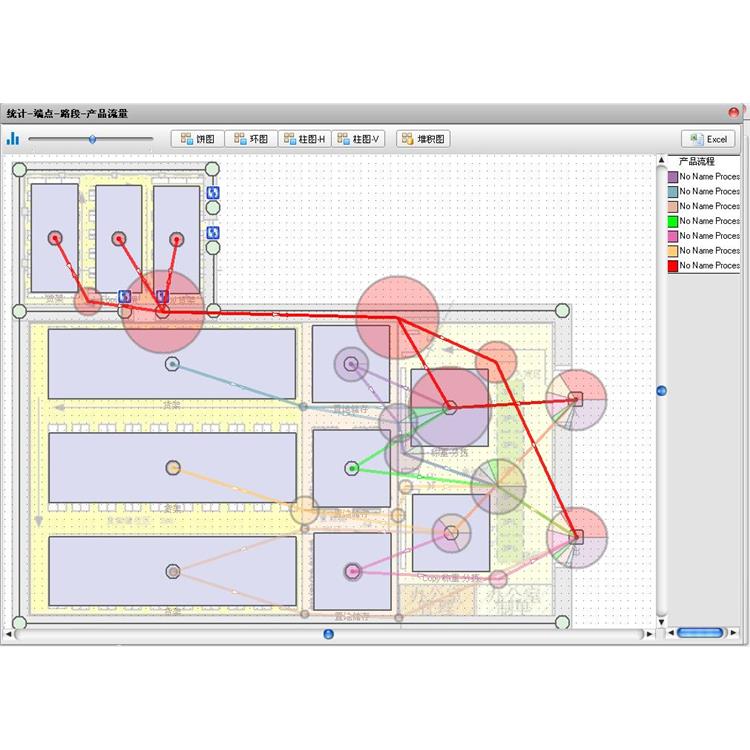Click the large red bubble above middle box

click(397, 317)
